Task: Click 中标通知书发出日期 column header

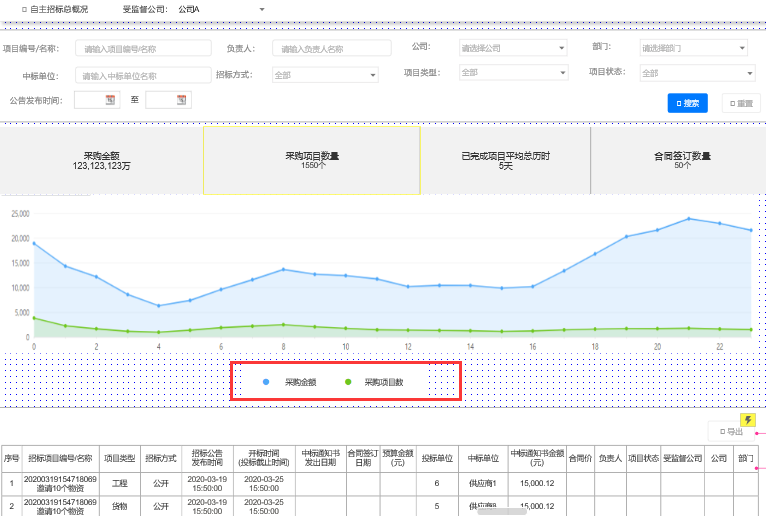Action: tap(320, 458)
